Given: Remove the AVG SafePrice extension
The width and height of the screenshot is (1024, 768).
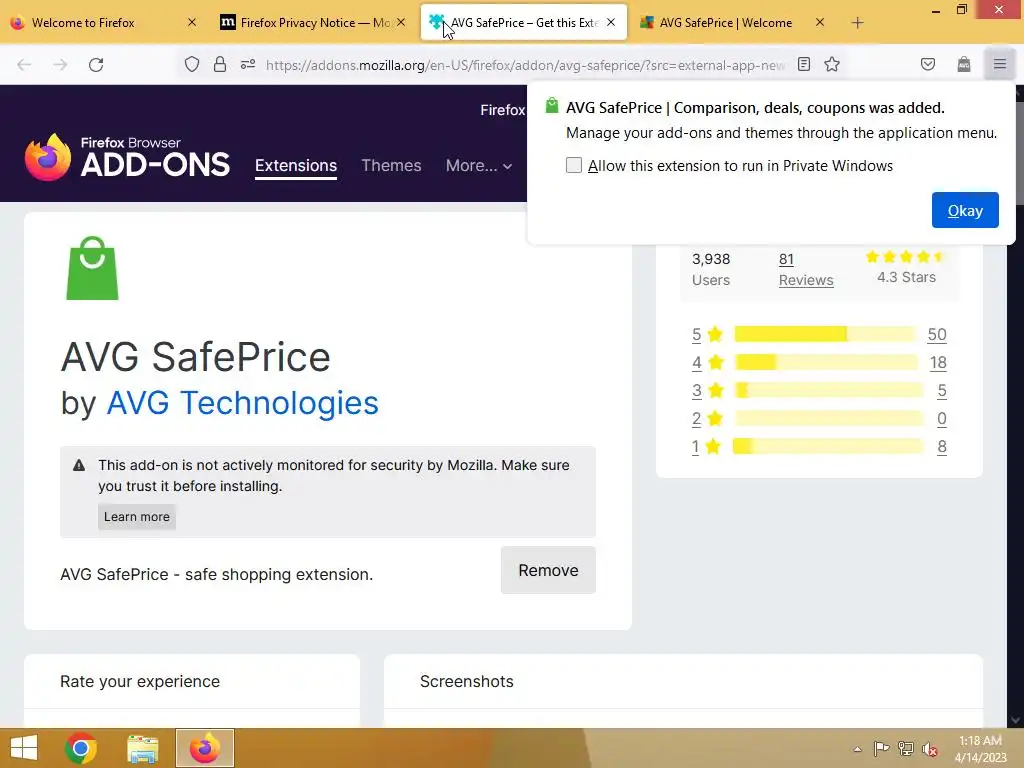Looking at the screenshot, I should pos(548,570).
